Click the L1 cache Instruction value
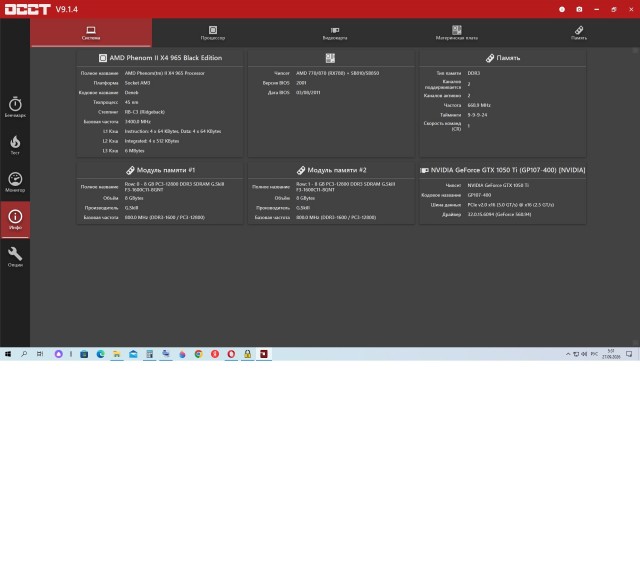 pyautogui.click(x=173, y=131)
